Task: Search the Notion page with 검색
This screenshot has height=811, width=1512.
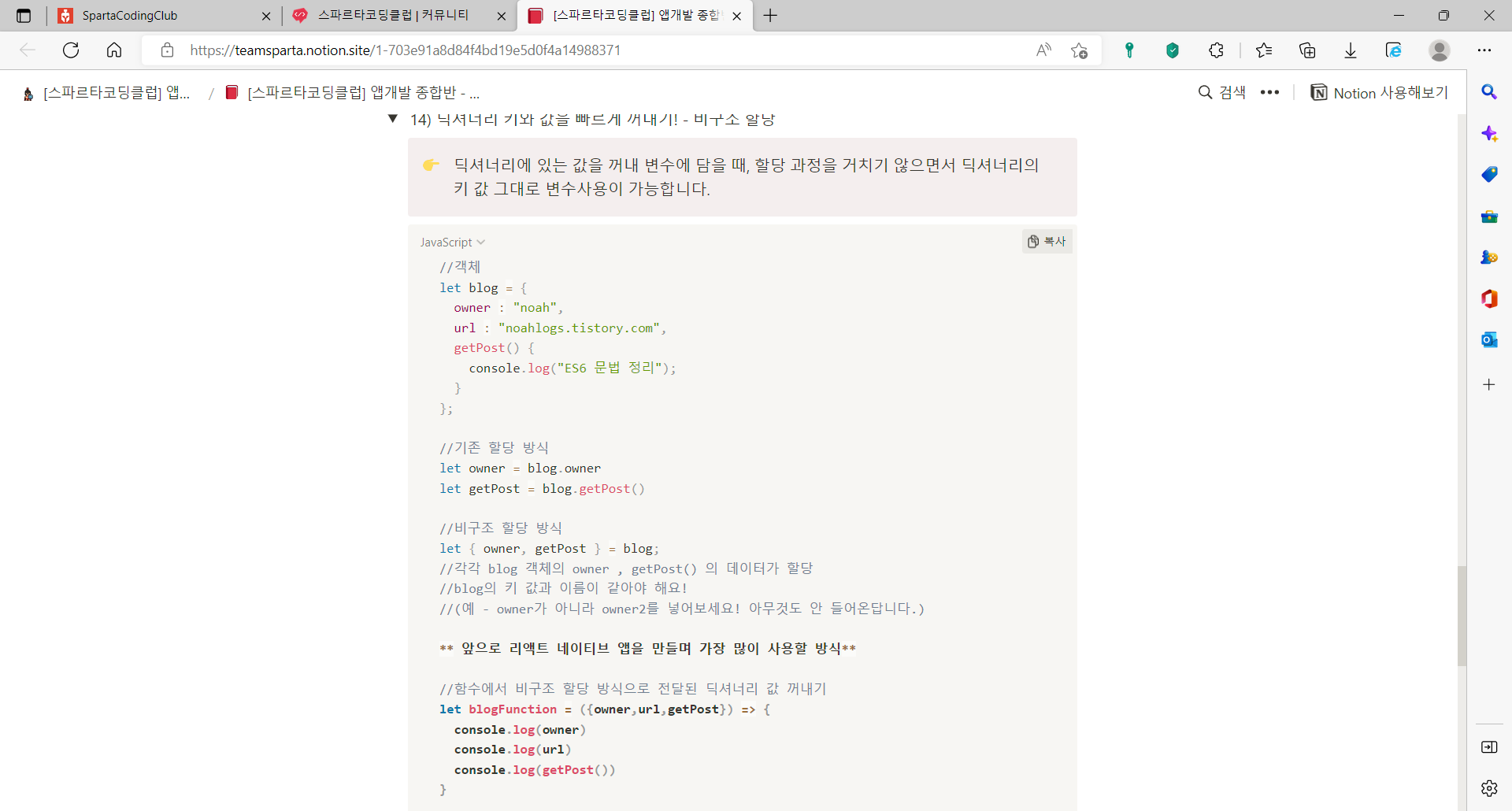Action: point(1222,93)
